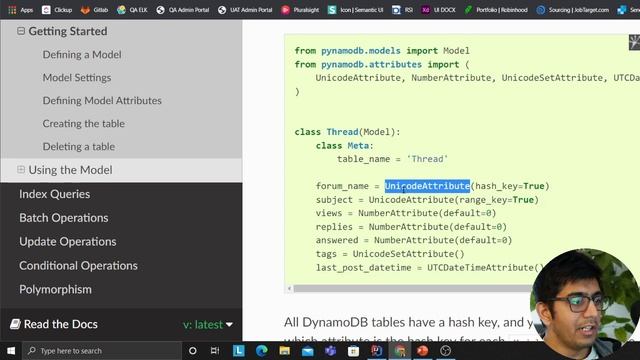Open the red circular app on taskbar
640x360 pixels.
point(422,351)
